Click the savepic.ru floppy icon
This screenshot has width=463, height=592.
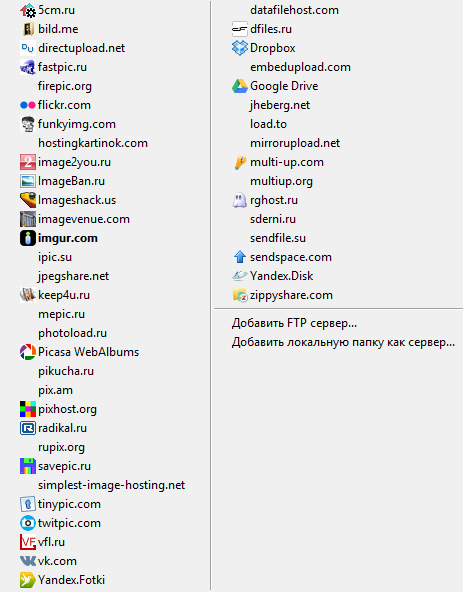[x=28, y=466]
